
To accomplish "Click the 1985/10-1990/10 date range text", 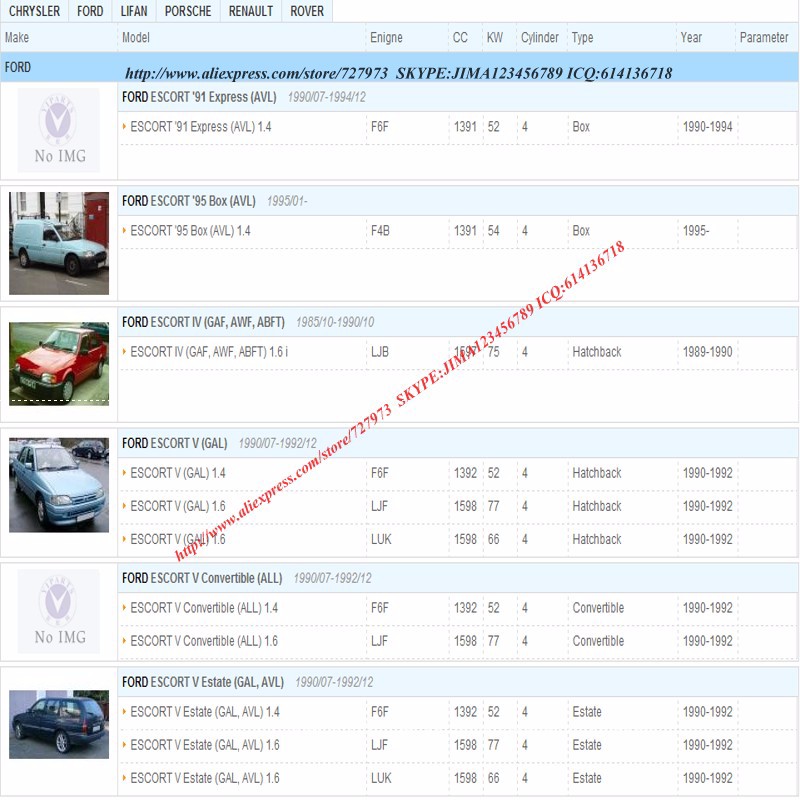I will (x=335, y=322).
